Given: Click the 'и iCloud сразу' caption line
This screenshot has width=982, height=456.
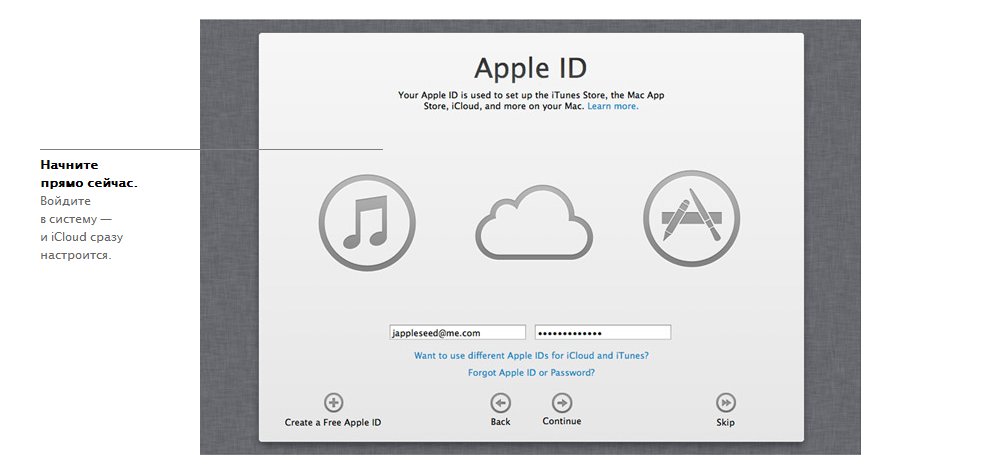Looking at the screenshot, I should pyautogui.click(x=81, y=237).
